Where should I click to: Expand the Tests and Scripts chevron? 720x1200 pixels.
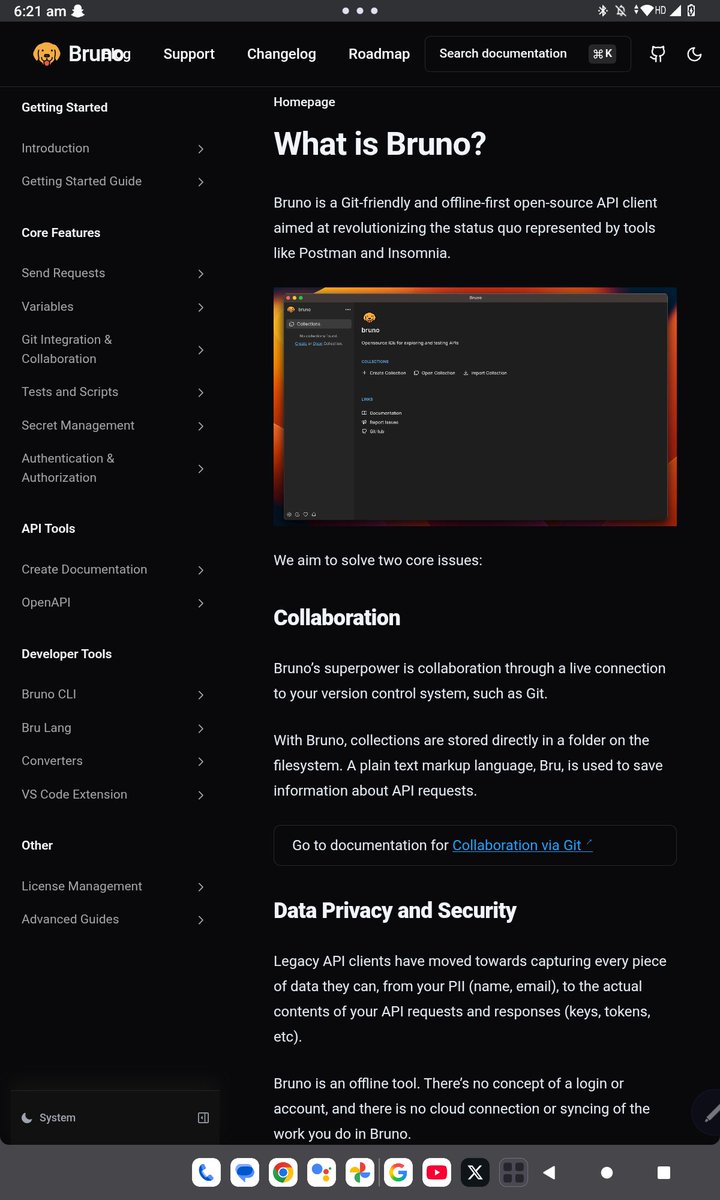(x=201, y=393)
